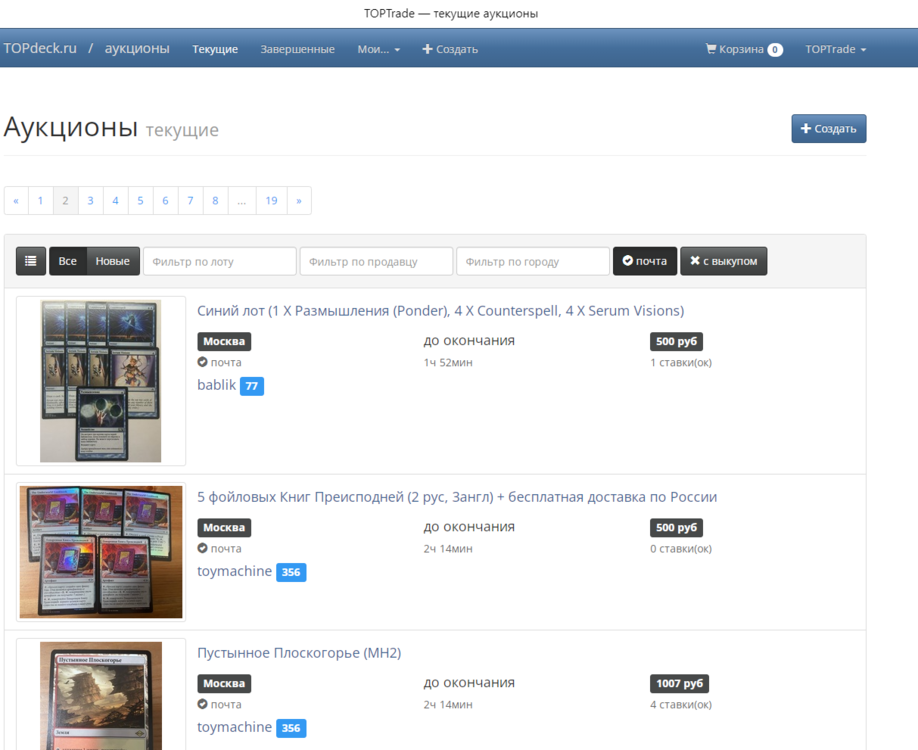Viewport: 918px width, 750px height.
Task: Select the Текущие navigation tab
Action: (215, 49)
